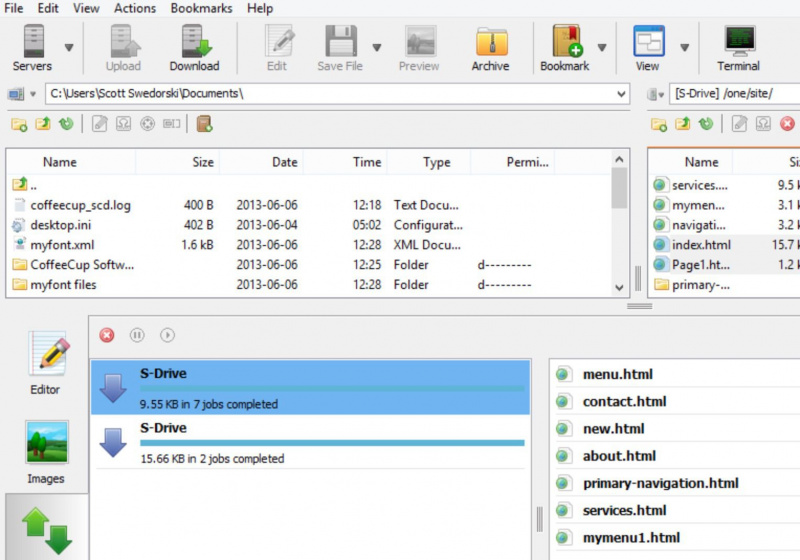This screenshot has width=800, height=560.
Task: Click the remote path field [S-Drive] /one/site/
Action: [x=735, y=94]
